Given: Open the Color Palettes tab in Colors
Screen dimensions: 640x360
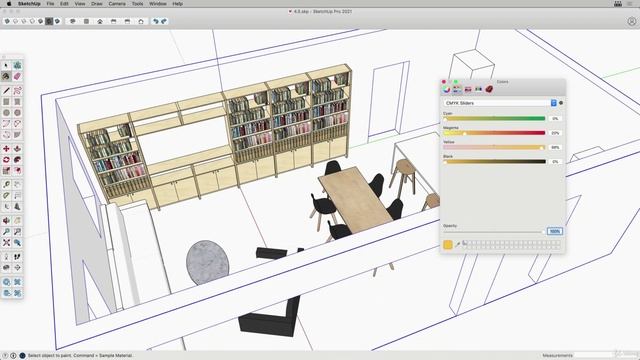Looking at the screenshot, I should 468,89.
